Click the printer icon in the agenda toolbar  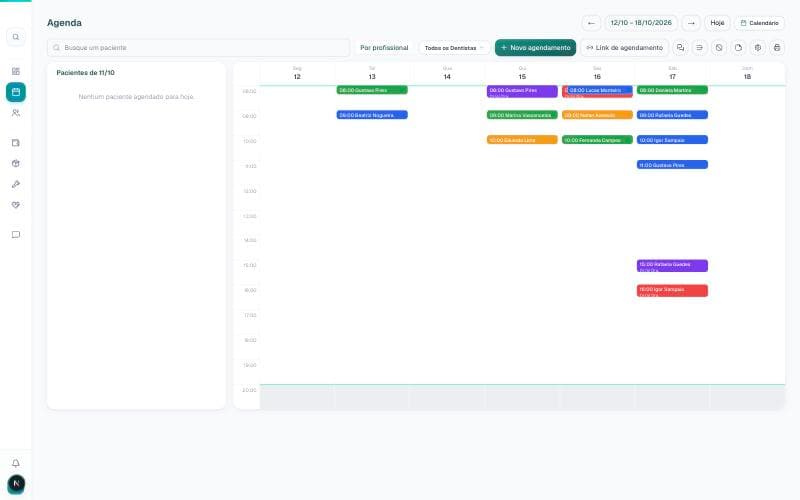pyautogui.click(x=777, y=47)
